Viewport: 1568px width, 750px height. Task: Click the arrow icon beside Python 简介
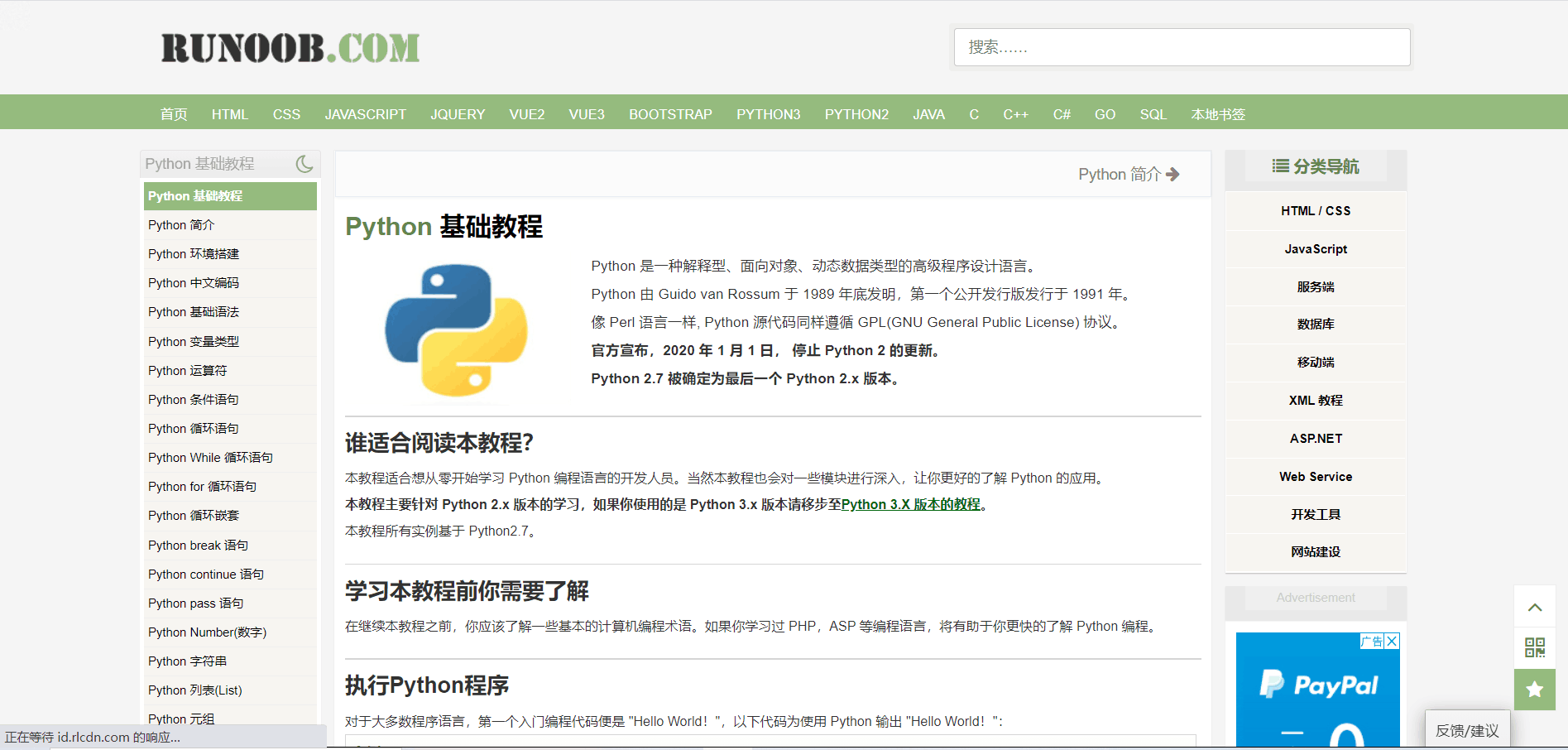[x=1173, y=174]
